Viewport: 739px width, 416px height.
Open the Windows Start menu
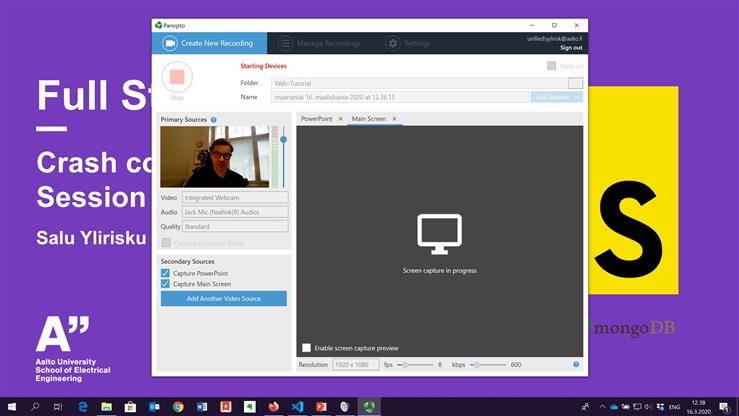(12, 407)
